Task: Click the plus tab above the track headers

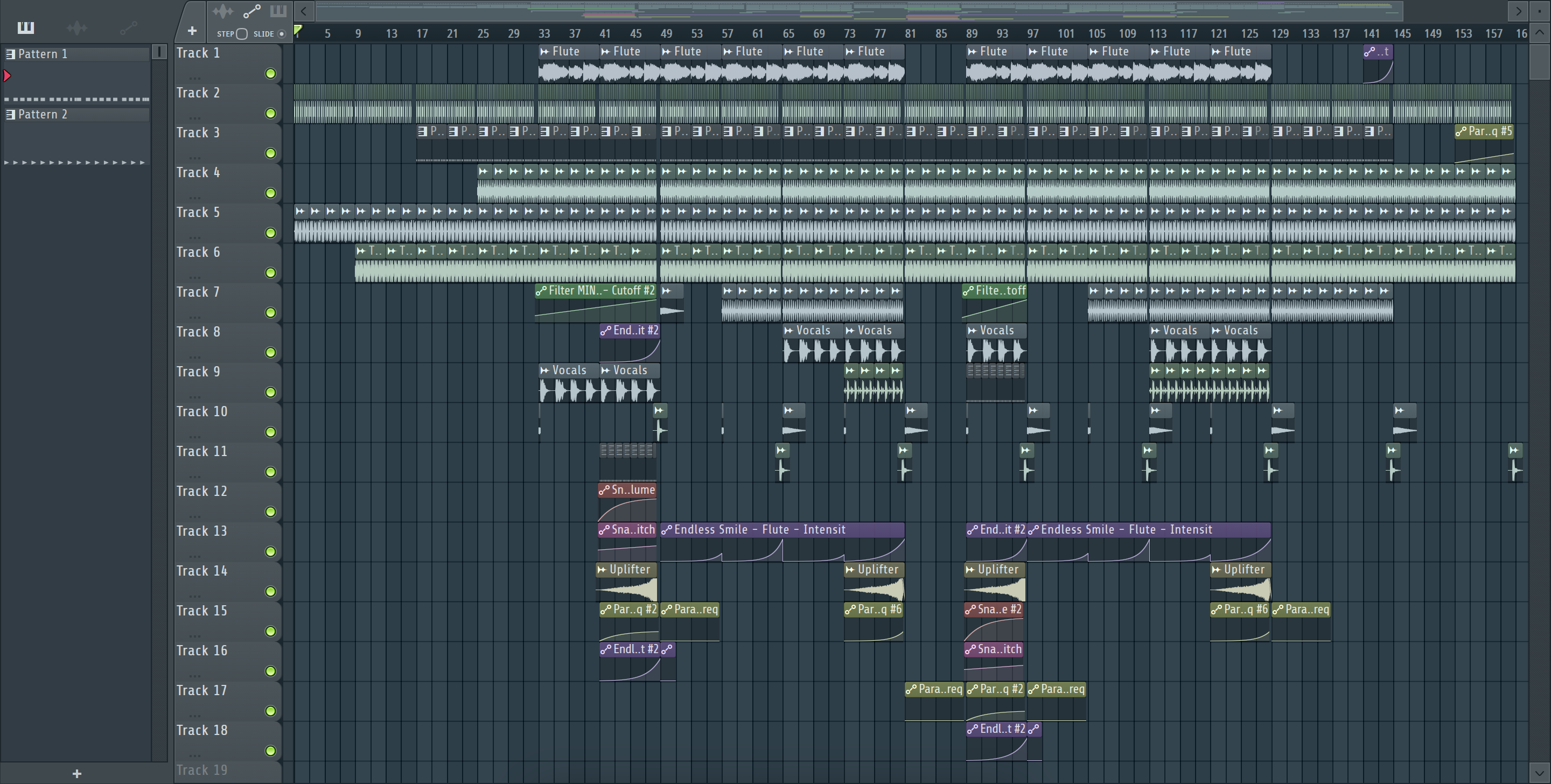Action: [192, 30]
